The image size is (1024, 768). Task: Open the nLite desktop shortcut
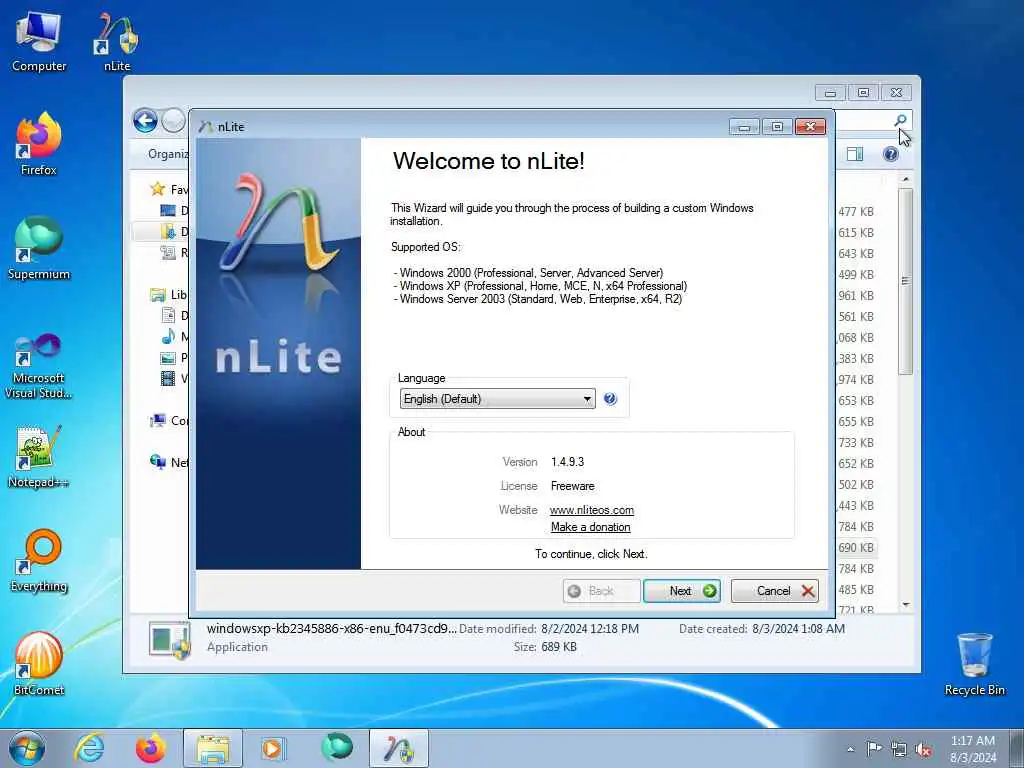tap(117, 42)
